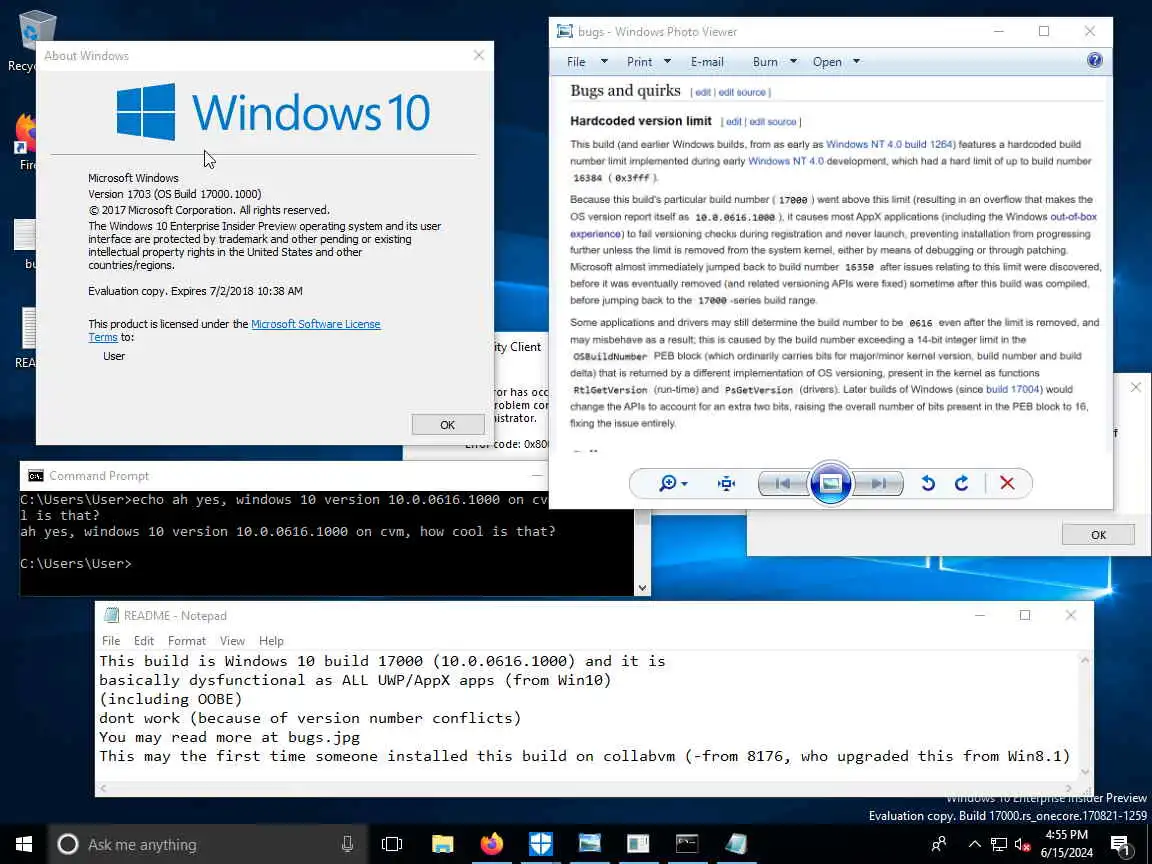Screen dimensions: 1152x864
Task: Go to next photo in Photo Viewer
Action: pos(879,483)
